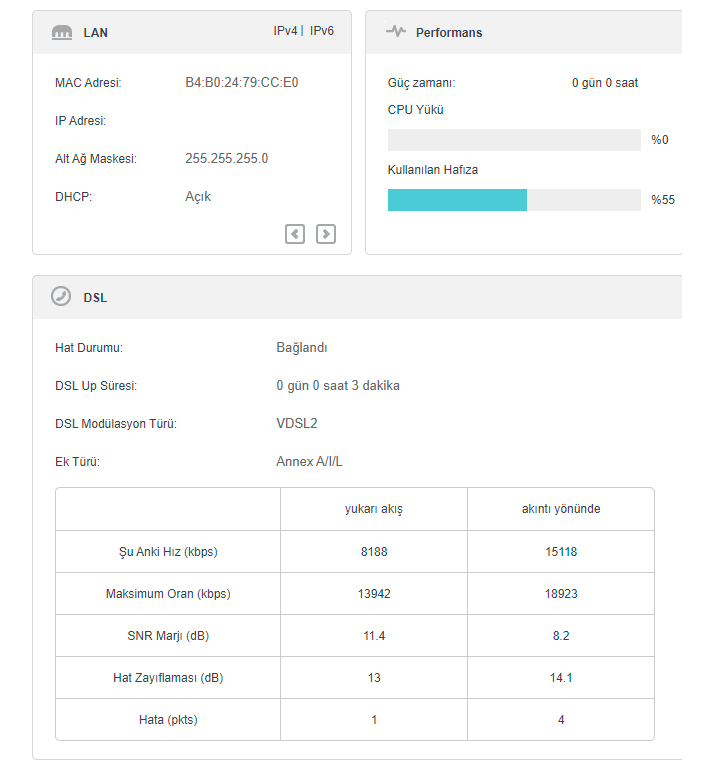Click downstream current speed 15118
The height and width of the screenshot is (764, 710).
561,552
